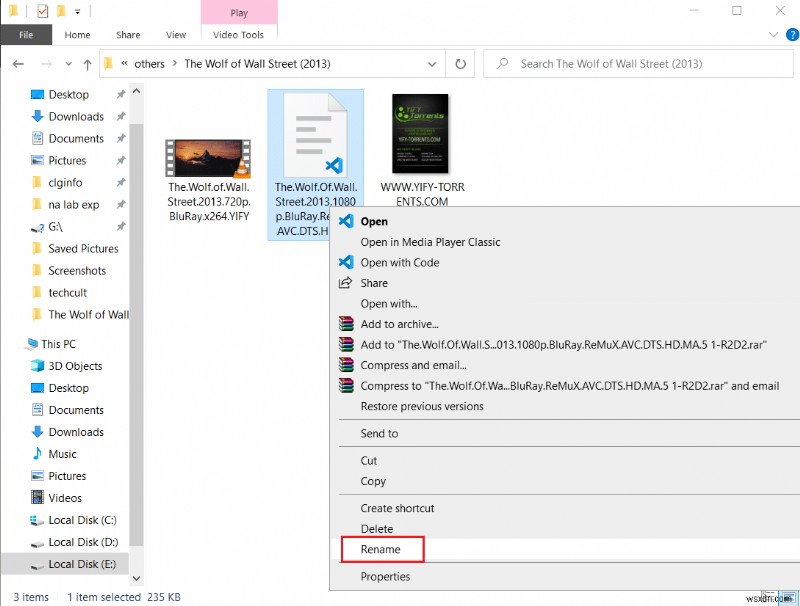
Task: Switch to the View ribbon tab
Action: 176,35
